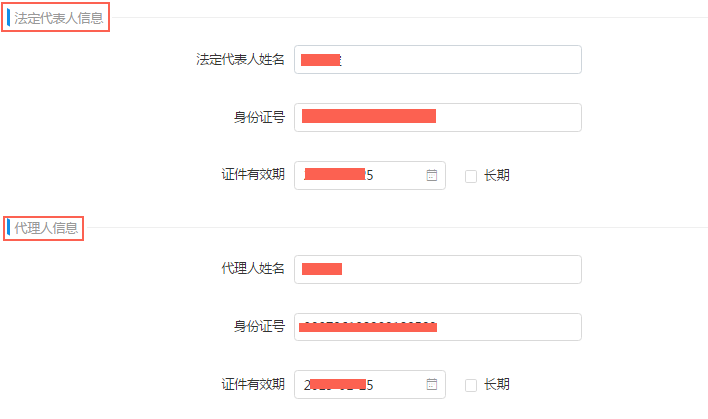Image resolution: width=708 pixels, height=419 pixels.
Task: Tick the 长期 checkbox under 代理人信息
Action: pyautogui.click(x=471, y=385)
